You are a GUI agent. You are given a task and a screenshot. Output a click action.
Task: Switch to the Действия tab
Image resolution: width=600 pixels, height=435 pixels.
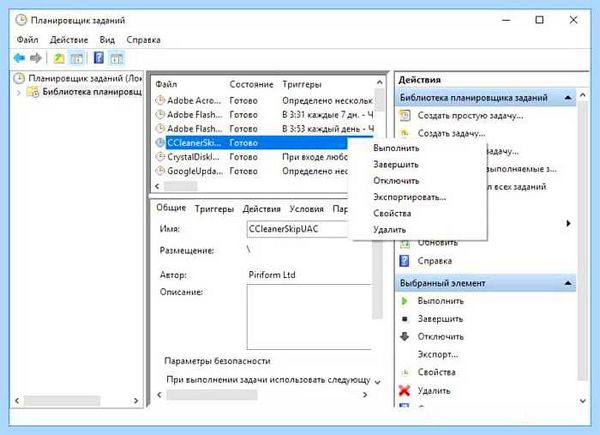tap(262, 209)
